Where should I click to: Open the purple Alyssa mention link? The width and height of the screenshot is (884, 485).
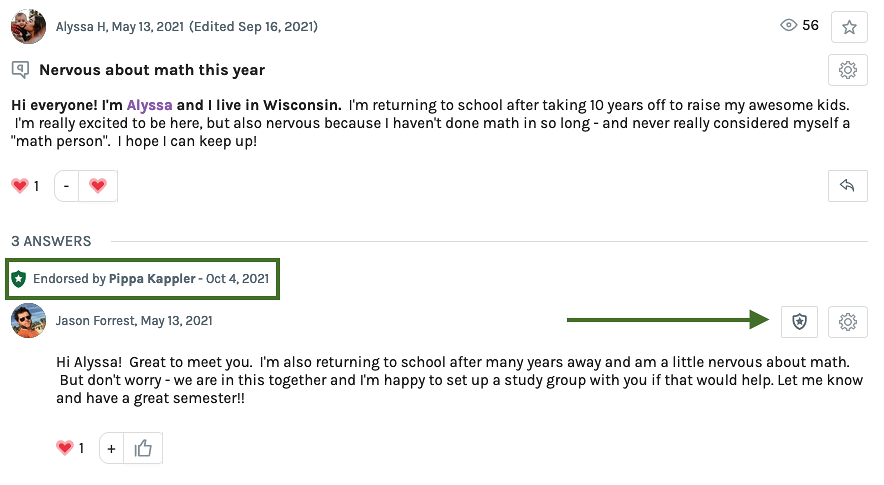(149, 104)
